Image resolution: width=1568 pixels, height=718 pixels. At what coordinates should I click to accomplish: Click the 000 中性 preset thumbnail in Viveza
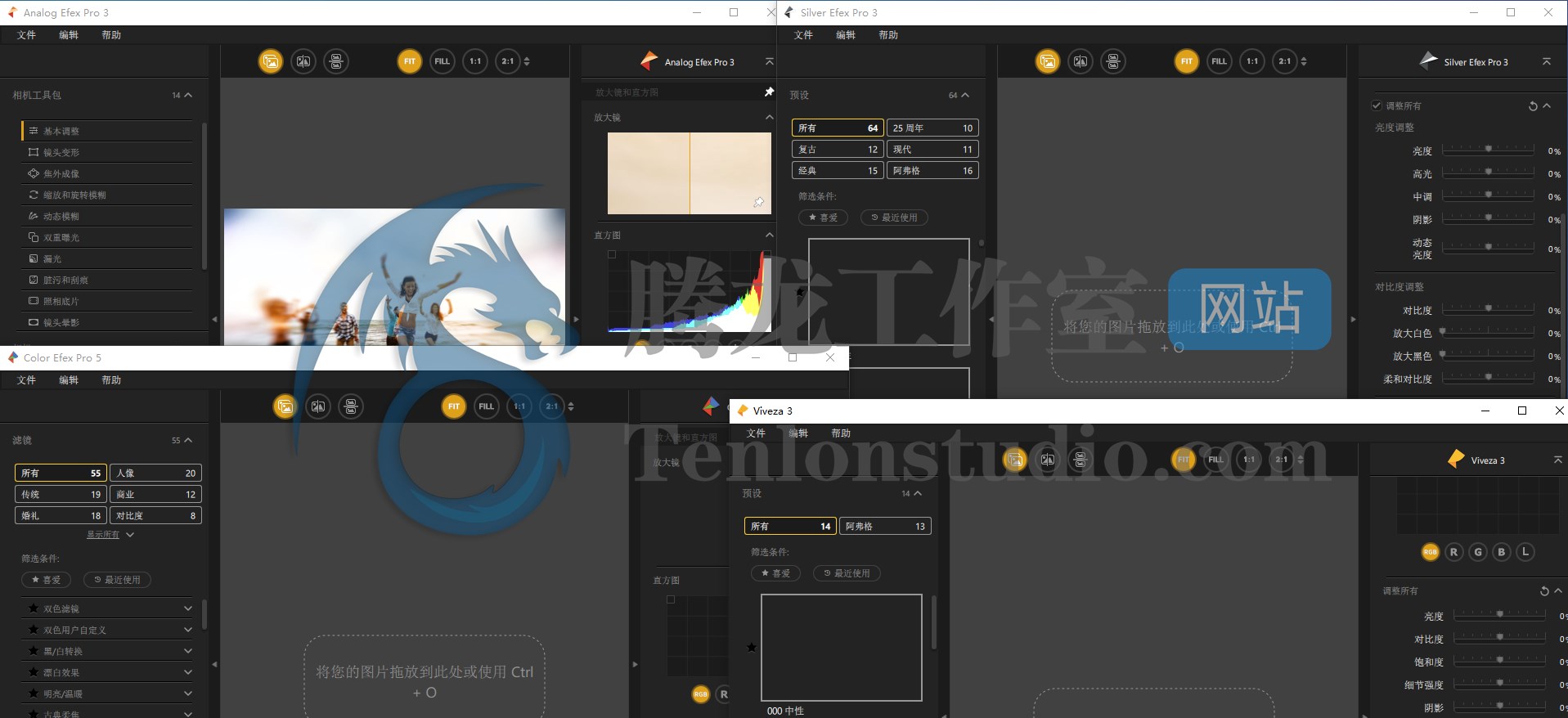coord(842,648)
